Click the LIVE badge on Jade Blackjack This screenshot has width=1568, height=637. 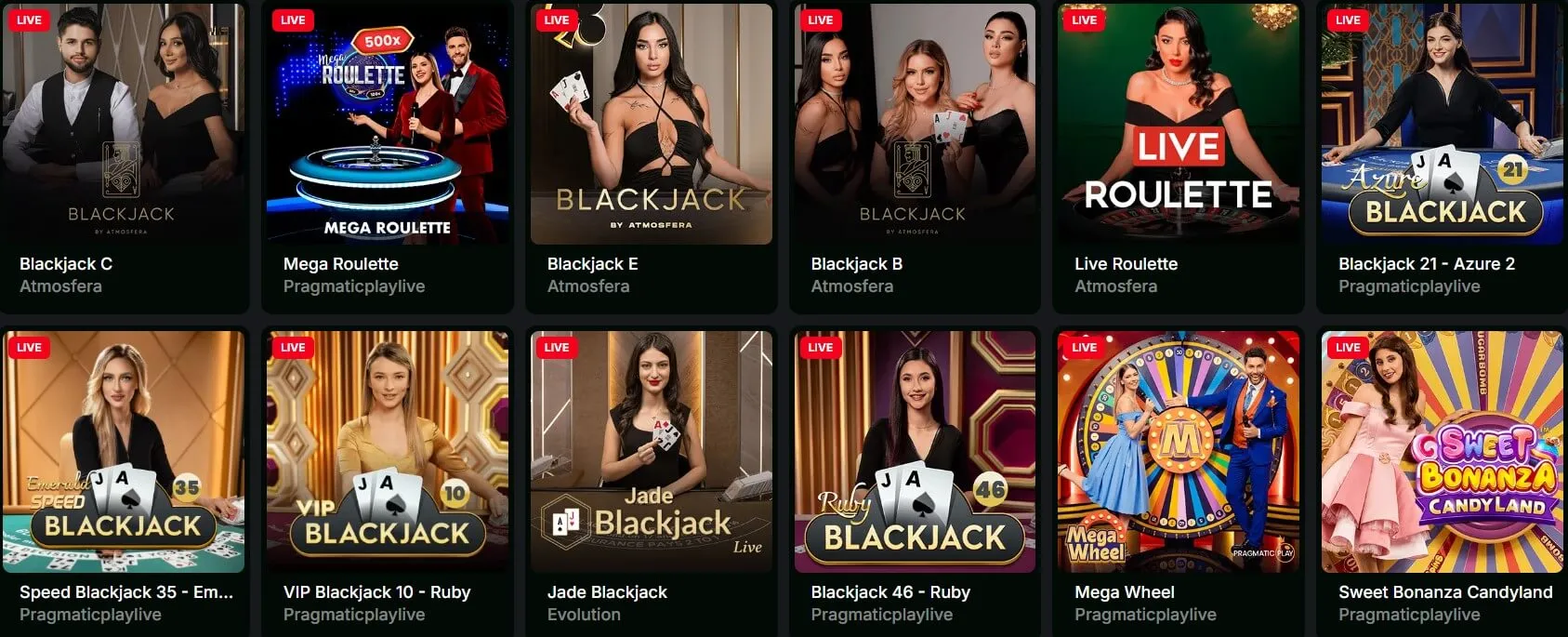(557, 347)
